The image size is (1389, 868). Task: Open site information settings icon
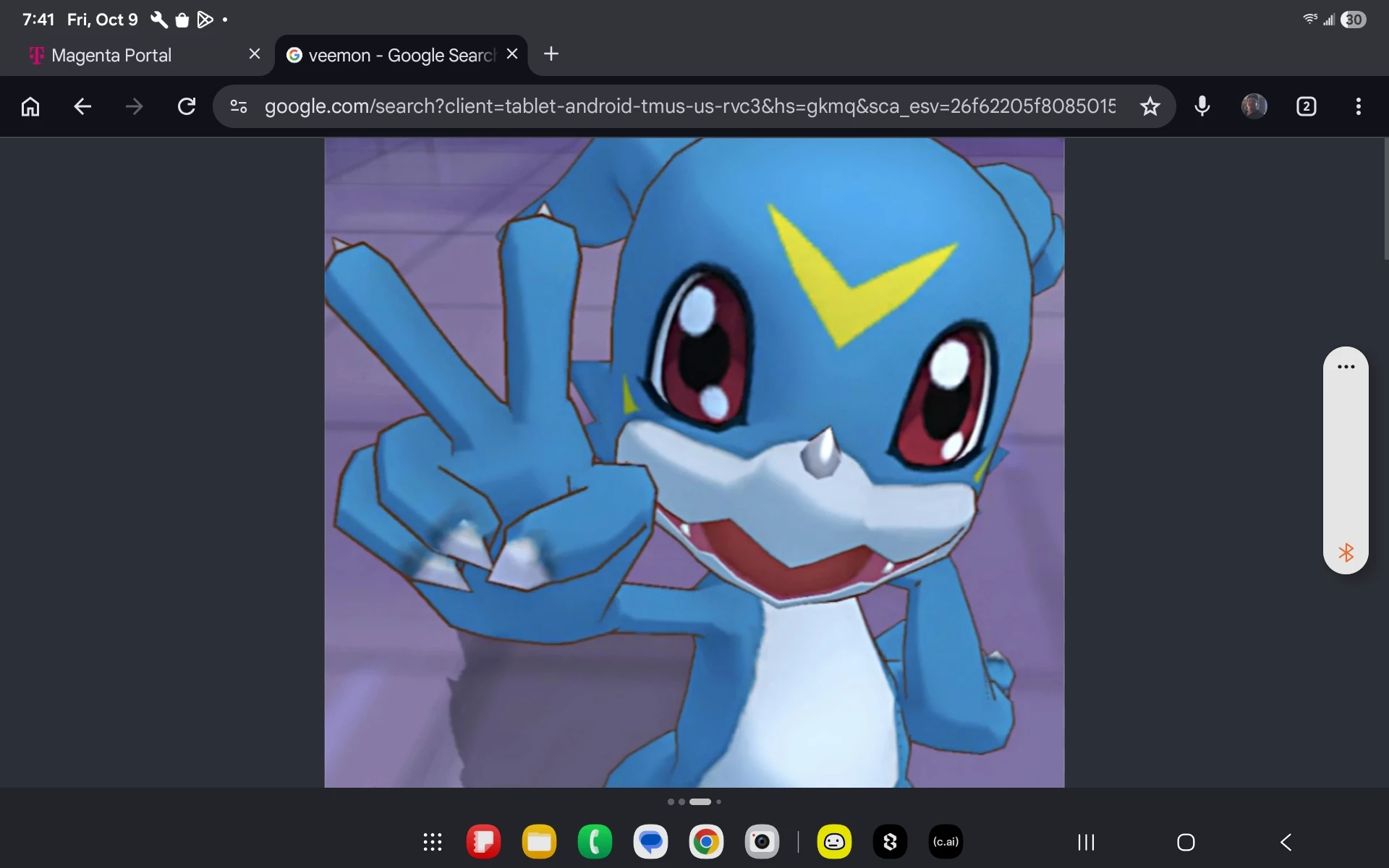(x=239, y=107)
